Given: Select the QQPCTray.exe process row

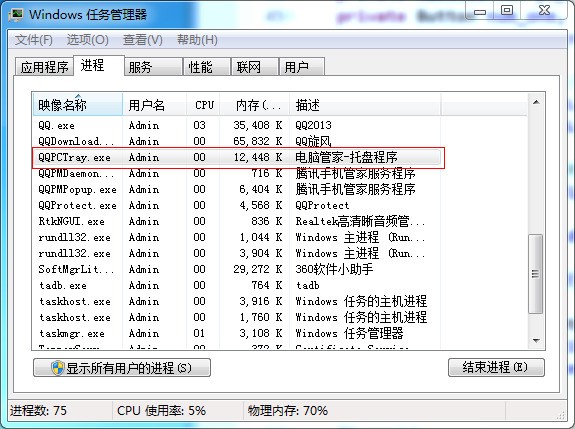Looking at the screenshot, I should pyautogui.click(x=238, y=158).
